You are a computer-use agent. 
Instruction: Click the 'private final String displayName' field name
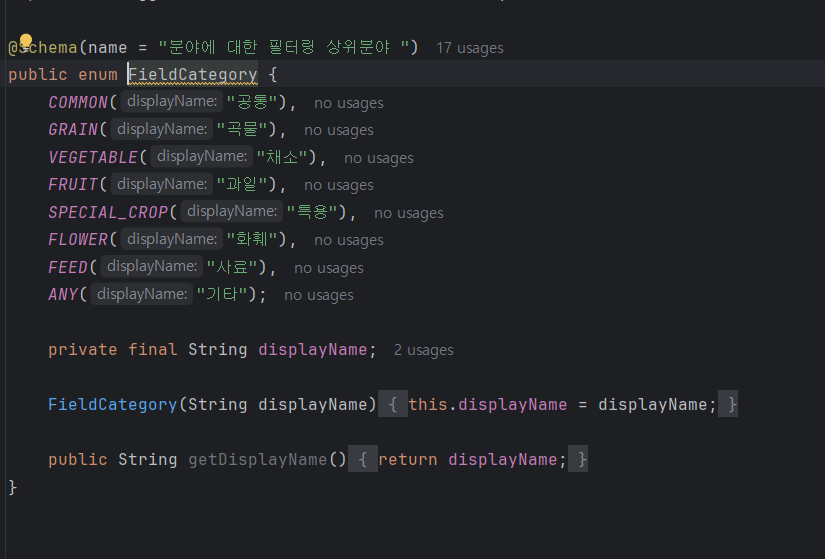pyautogui.click(x=313, y=350)
